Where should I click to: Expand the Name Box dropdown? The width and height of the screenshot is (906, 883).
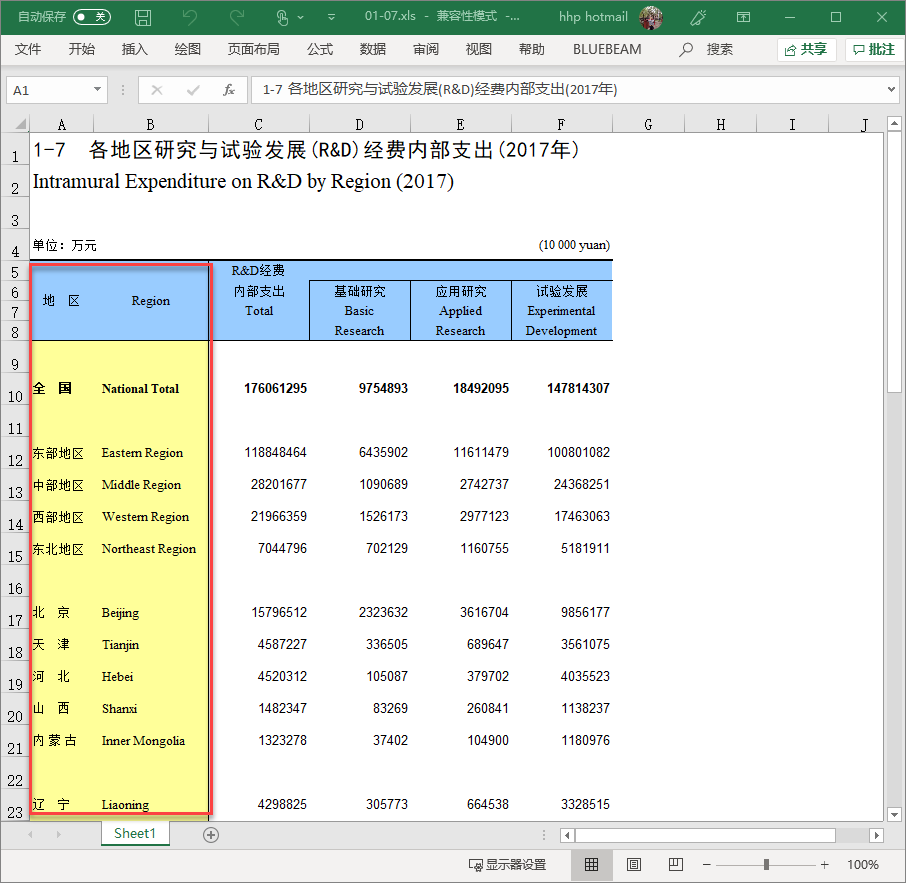click(97, 90)
